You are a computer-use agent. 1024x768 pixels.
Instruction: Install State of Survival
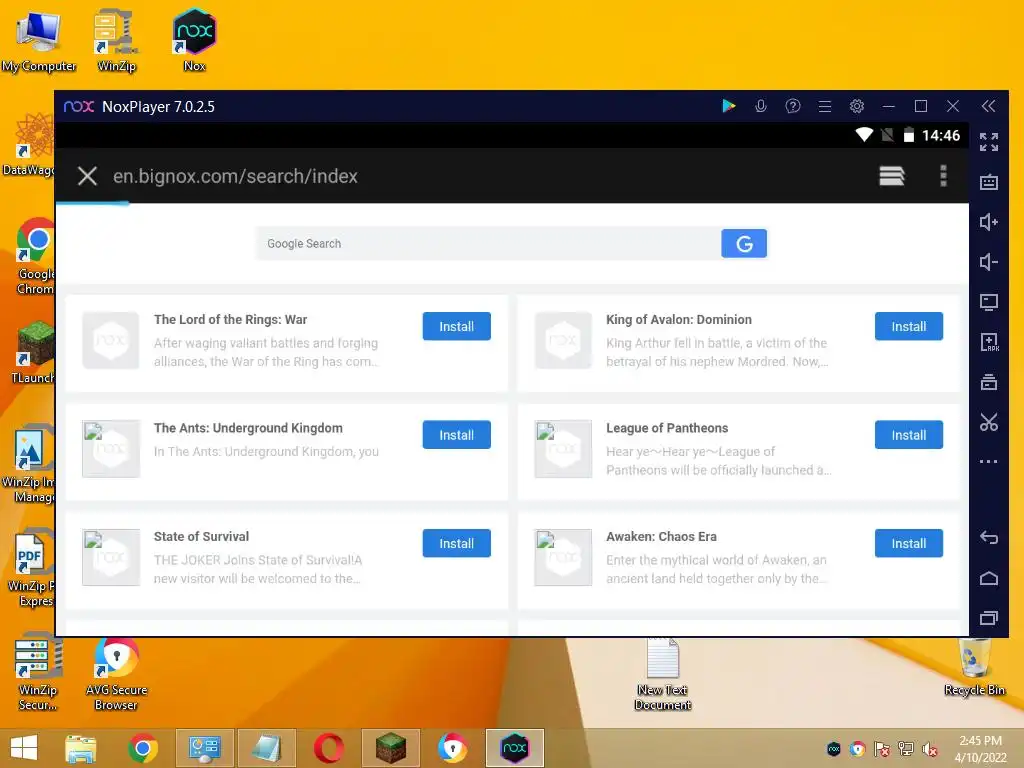click(456, 543)
